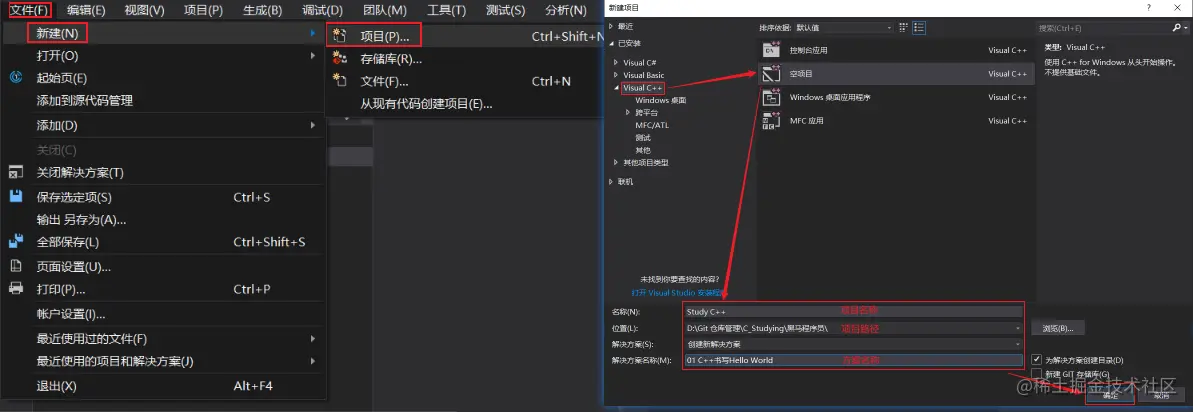Open the 工具(T) menu
The height and width of the screenshot is (412, 1193).
(x=447, y=10)
